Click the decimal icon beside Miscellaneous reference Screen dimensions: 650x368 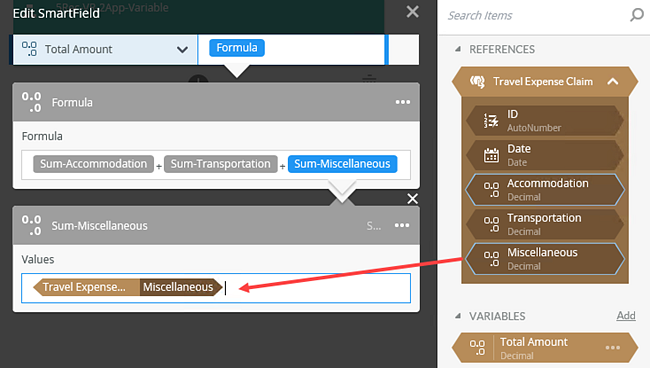[491, 259]
